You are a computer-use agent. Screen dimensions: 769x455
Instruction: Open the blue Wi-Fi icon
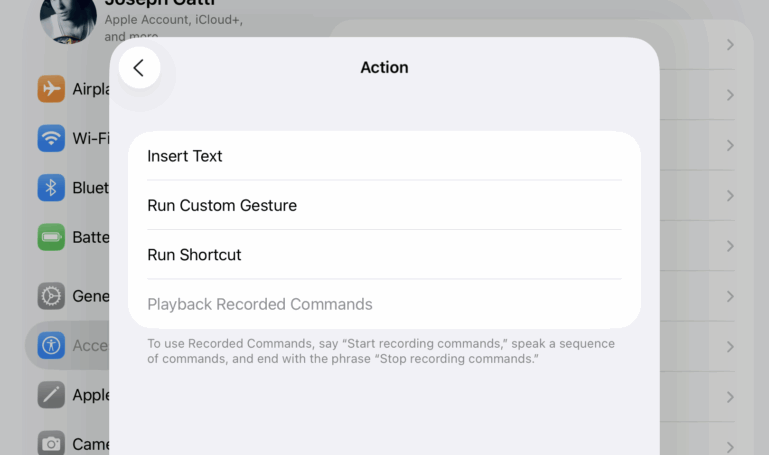(x=51, y=138)
